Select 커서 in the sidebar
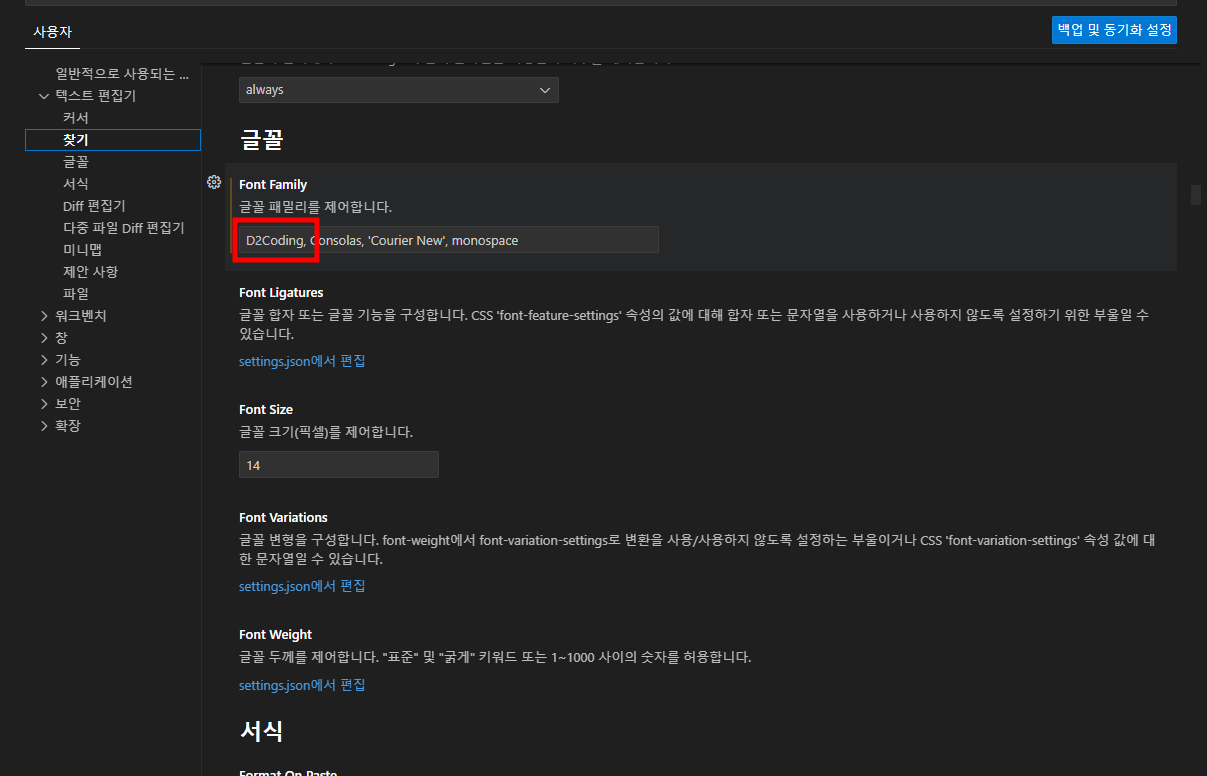 click(x=76, y=117)
